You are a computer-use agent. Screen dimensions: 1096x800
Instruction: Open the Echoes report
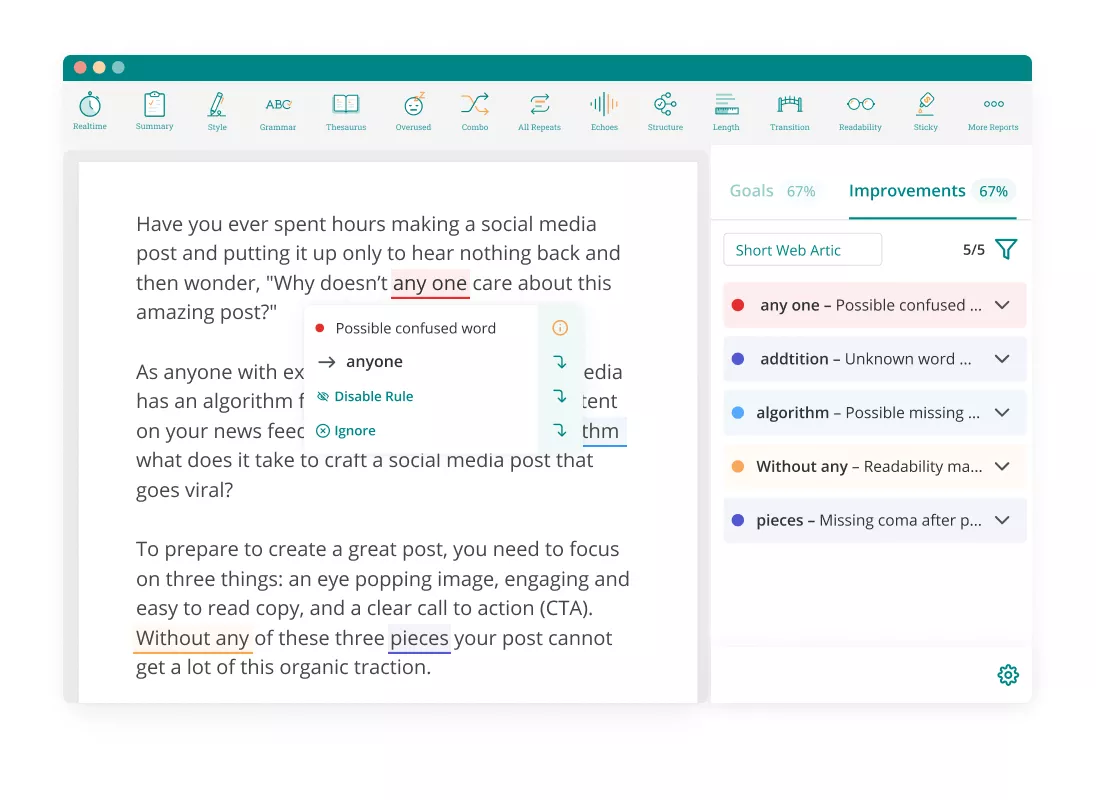pyautogui.click(x=604, y=111)
